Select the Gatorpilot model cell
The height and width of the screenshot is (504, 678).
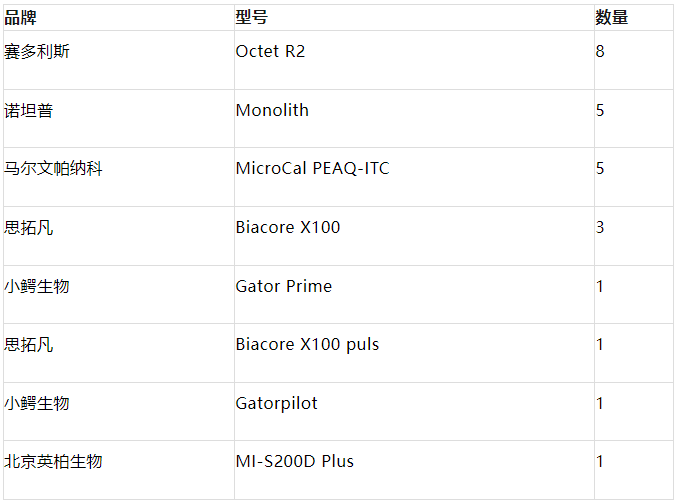(x=277, y=403)
